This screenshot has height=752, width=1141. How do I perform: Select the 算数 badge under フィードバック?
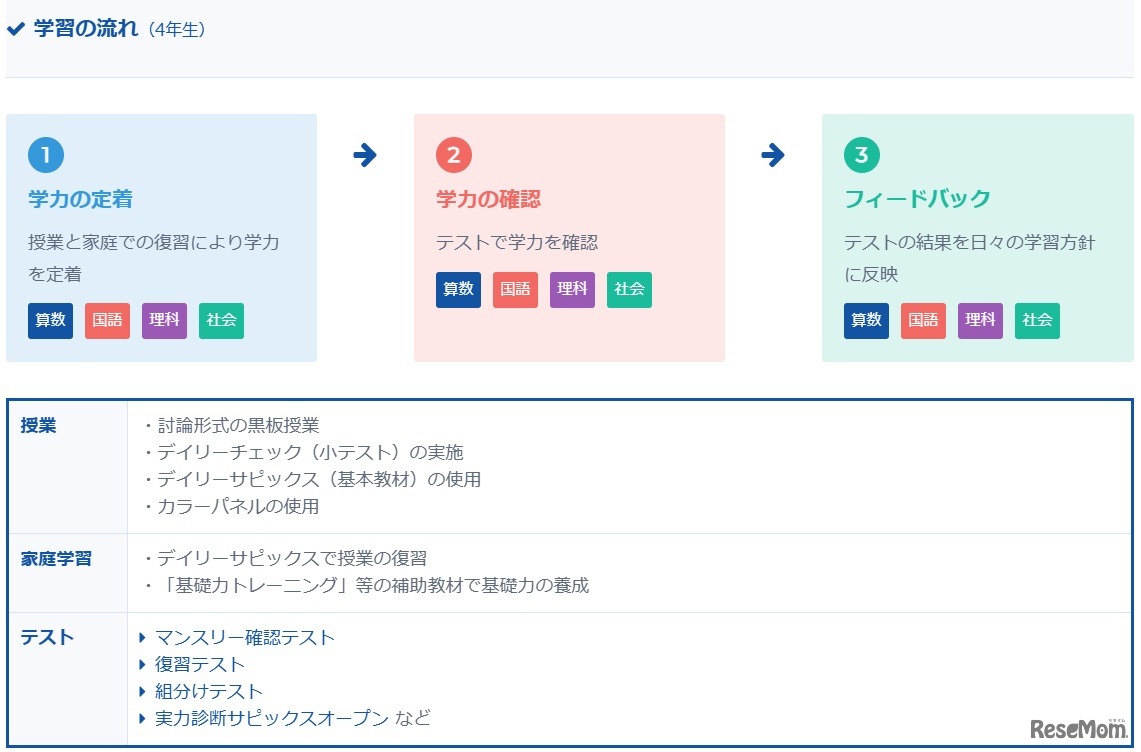click(x=866, y=321)
